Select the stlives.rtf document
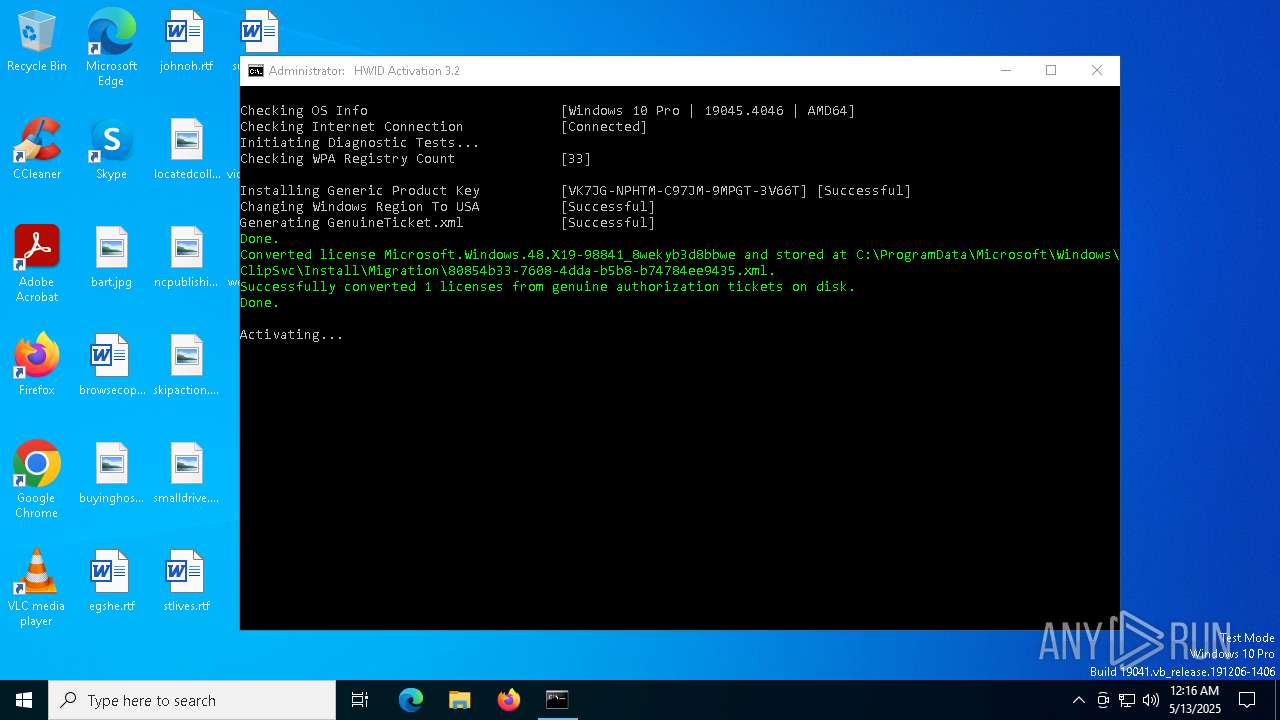 pyautogui.click(x=186, y=582)
